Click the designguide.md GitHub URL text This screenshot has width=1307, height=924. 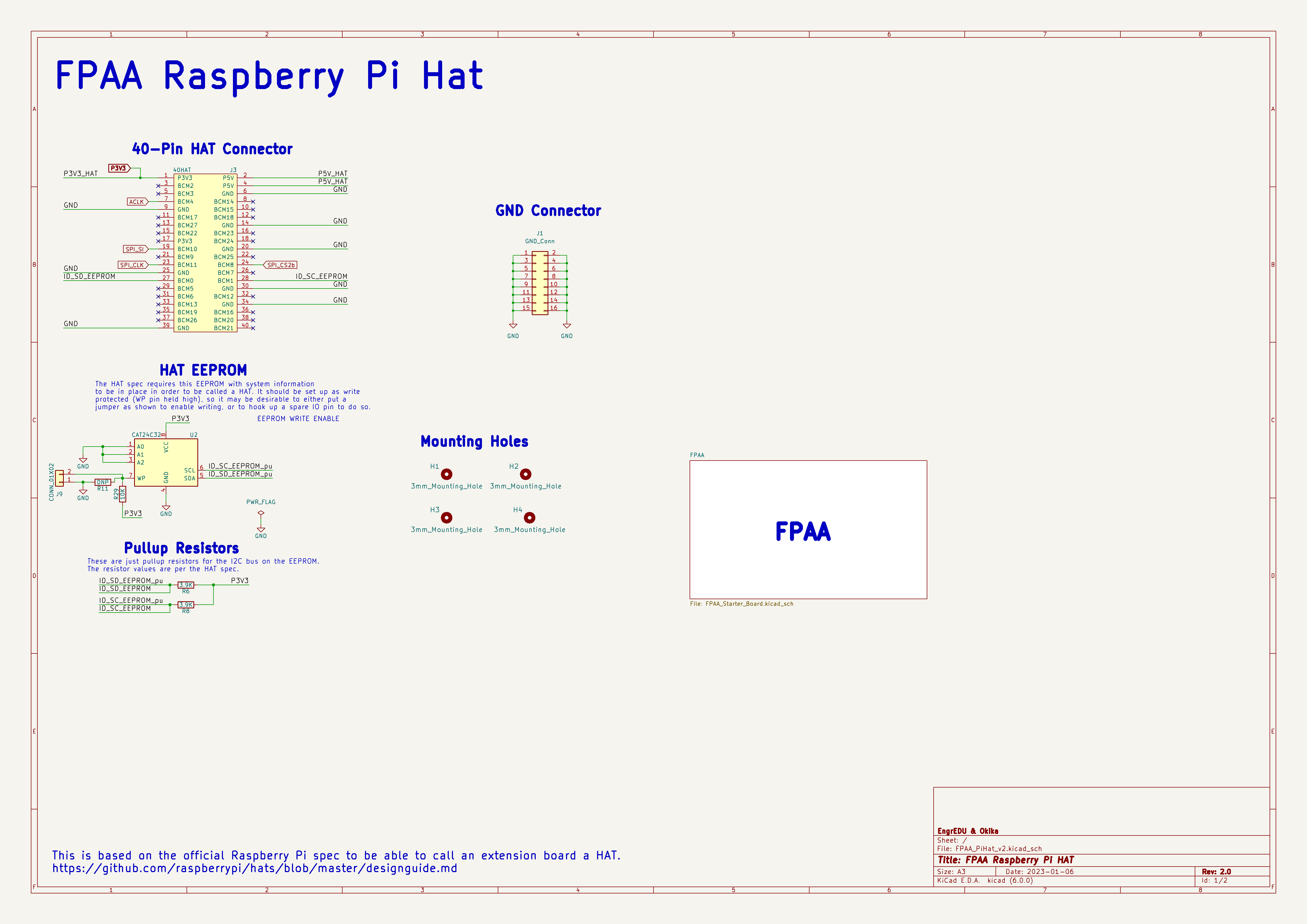point(255,868)
